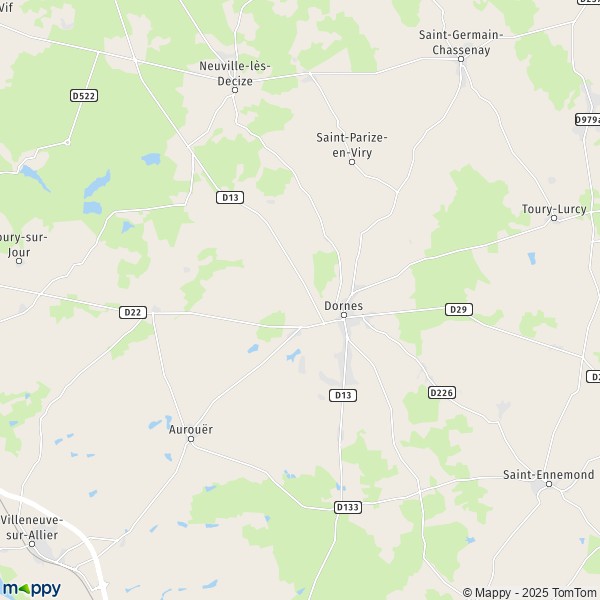The height and width of the screenshot is (600, 600).
Task: Click the D522 road shield
Action: [84, 96]
